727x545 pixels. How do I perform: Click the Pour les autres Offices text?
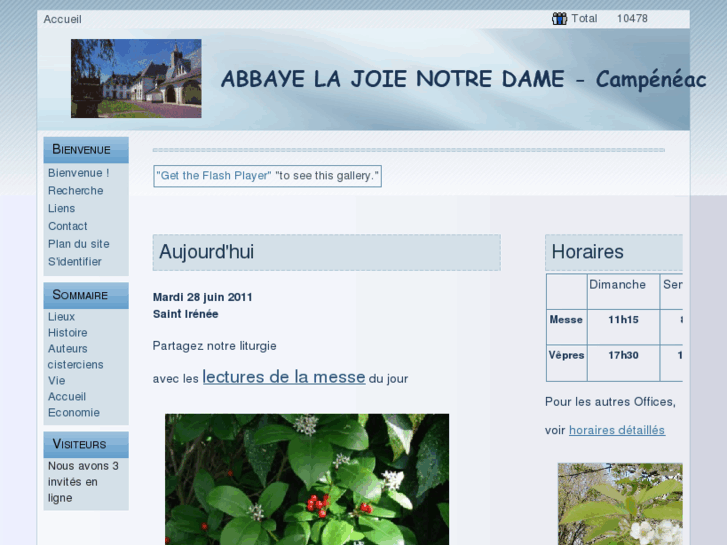click(610, 402)
